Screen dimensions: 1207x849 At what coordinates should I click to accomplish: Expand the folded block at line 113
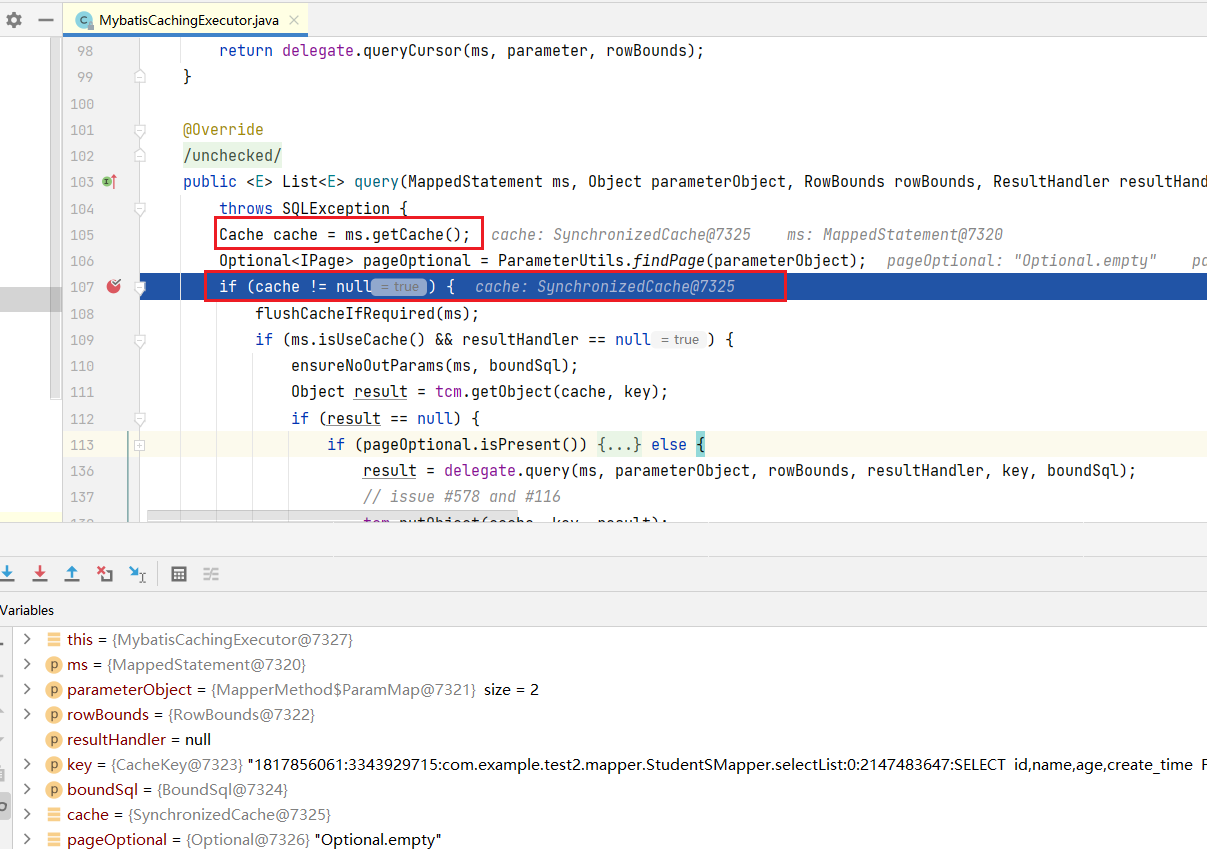click(x=140, y=445)
